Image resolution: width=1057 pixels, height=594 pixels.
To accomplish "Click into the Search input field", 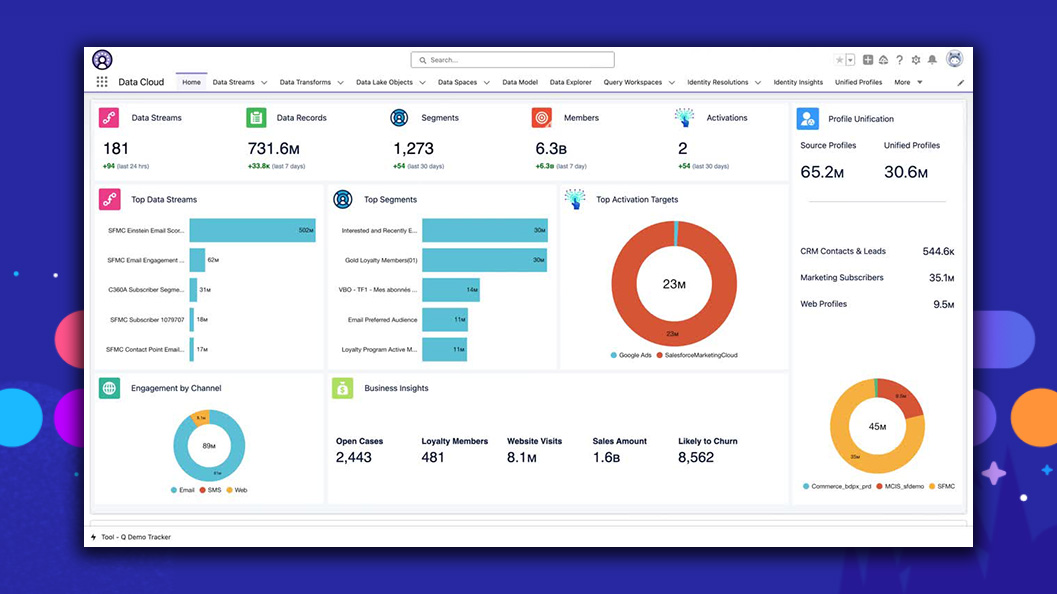I will [528, 60].
